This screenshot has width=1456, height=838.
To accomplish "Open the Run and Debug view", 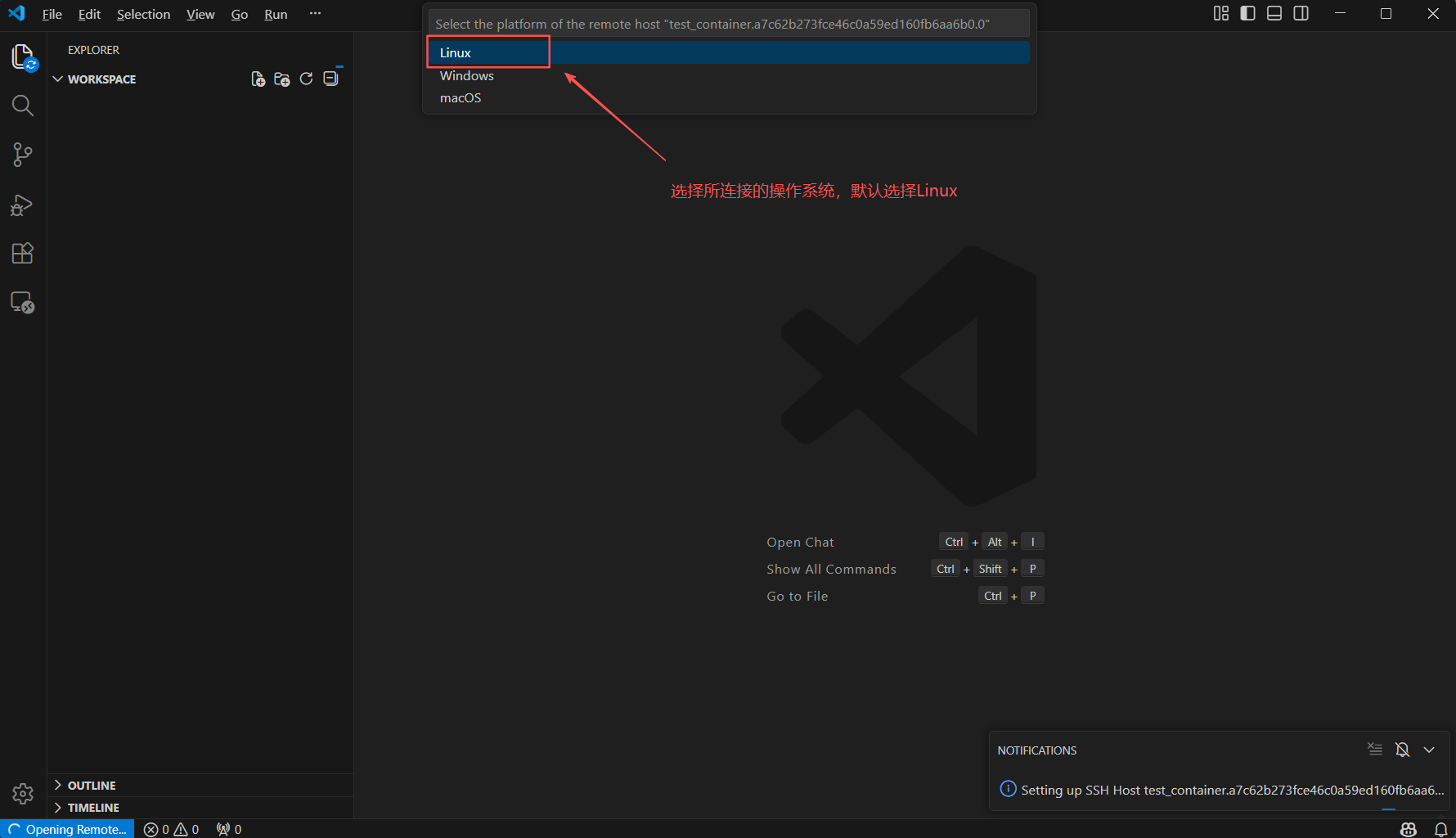I will [23, 205].
